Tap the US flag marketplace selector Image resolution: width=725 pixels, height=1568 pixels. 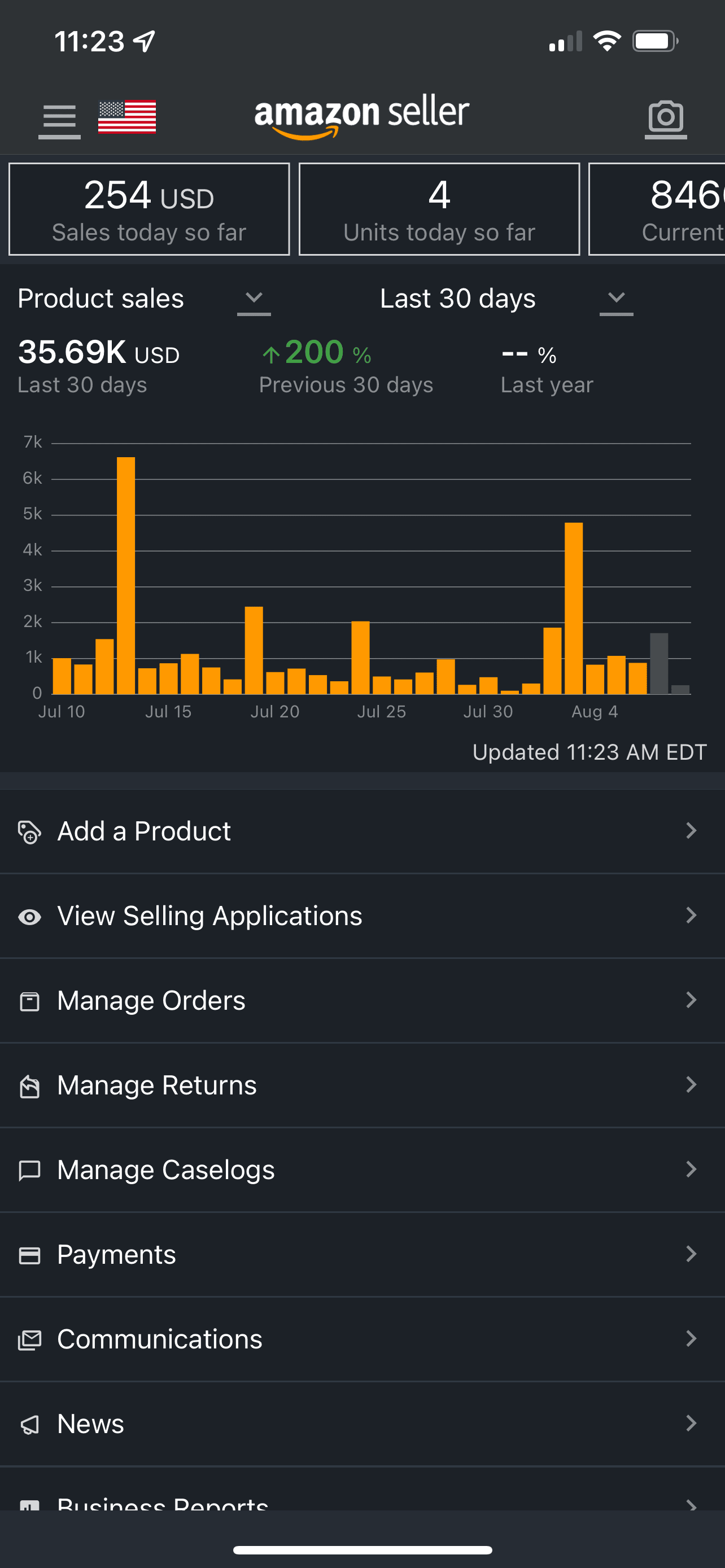pyautogui.click(x=126, y=116)
